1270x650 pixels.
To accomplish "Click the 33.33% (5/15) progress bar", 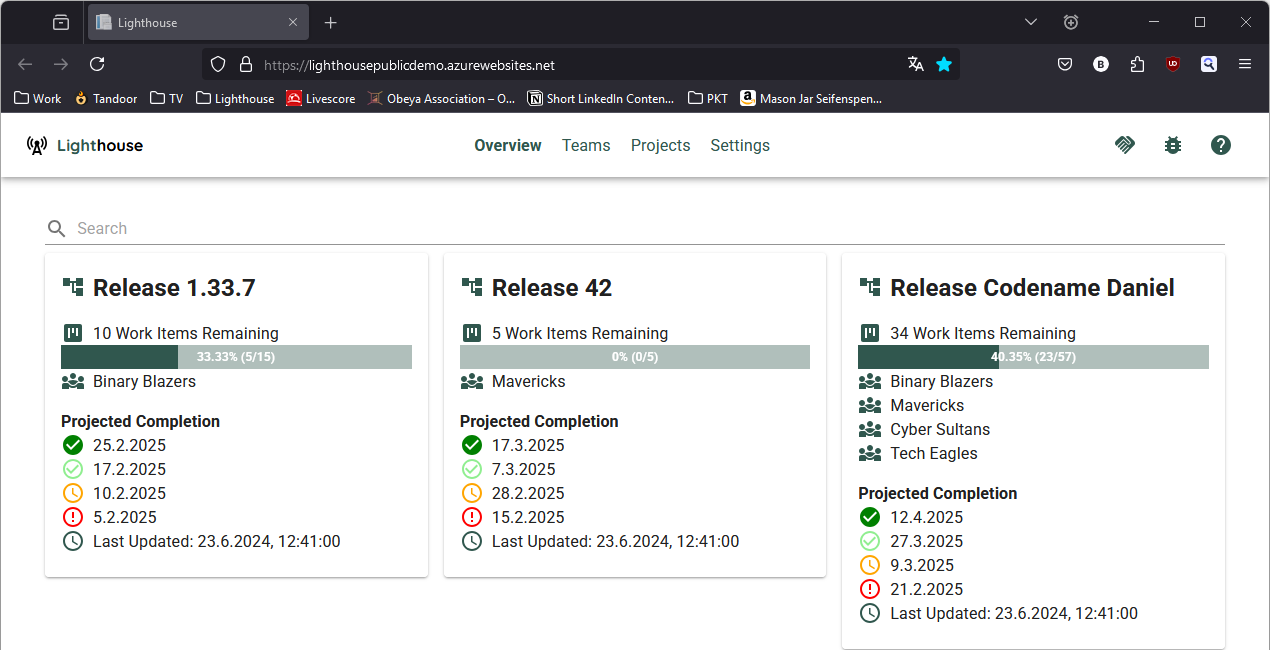I will tap(236, 357).
